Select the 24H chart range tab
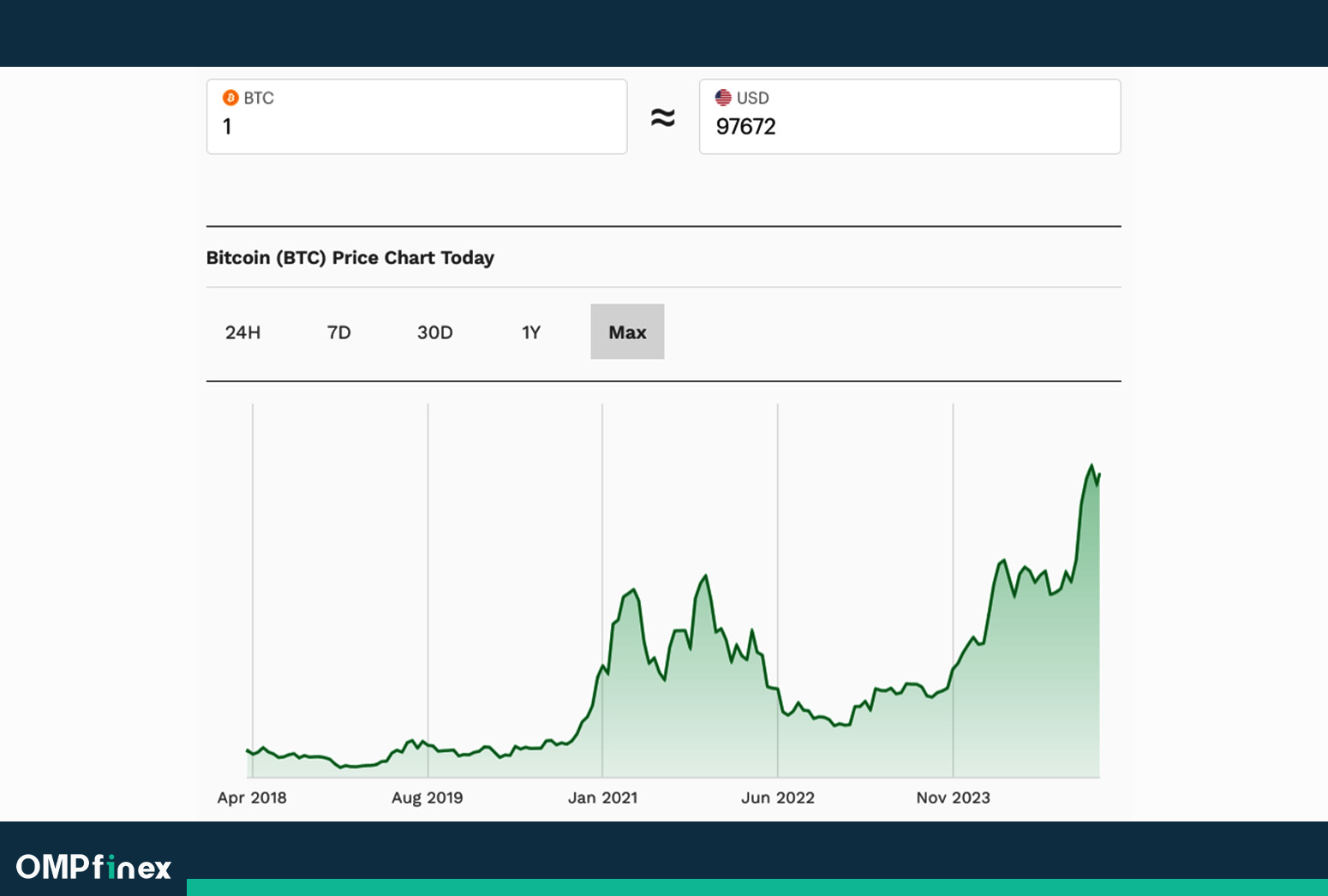1328x896 pixels. [x=242, y=332]
